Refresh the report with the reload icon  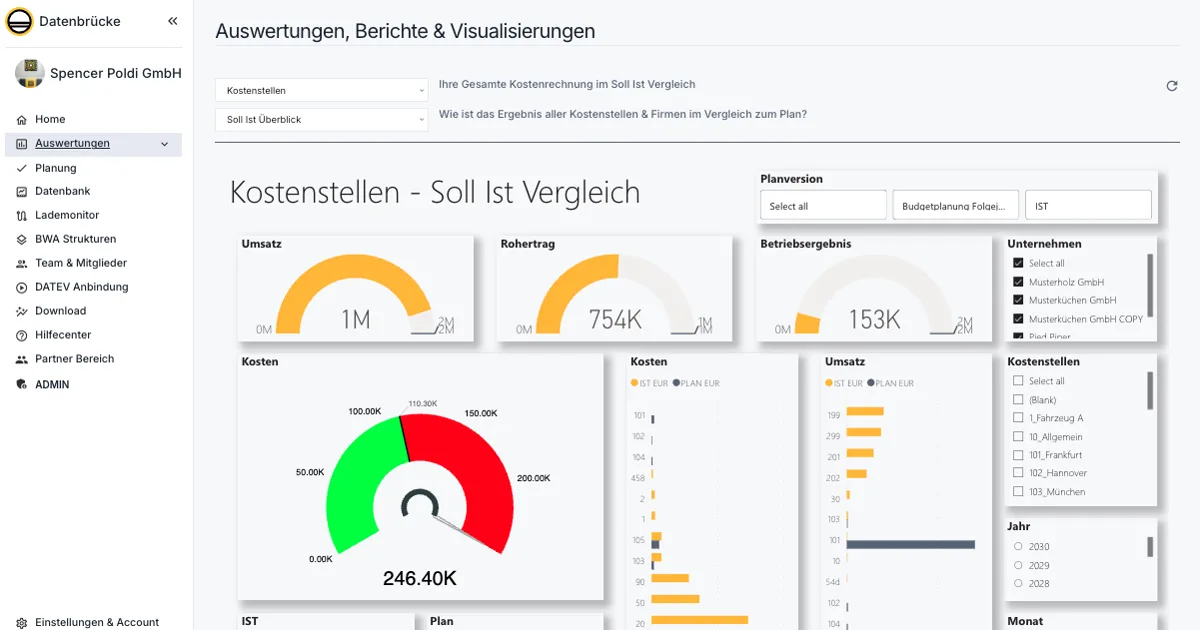[x=1171, y=86]
